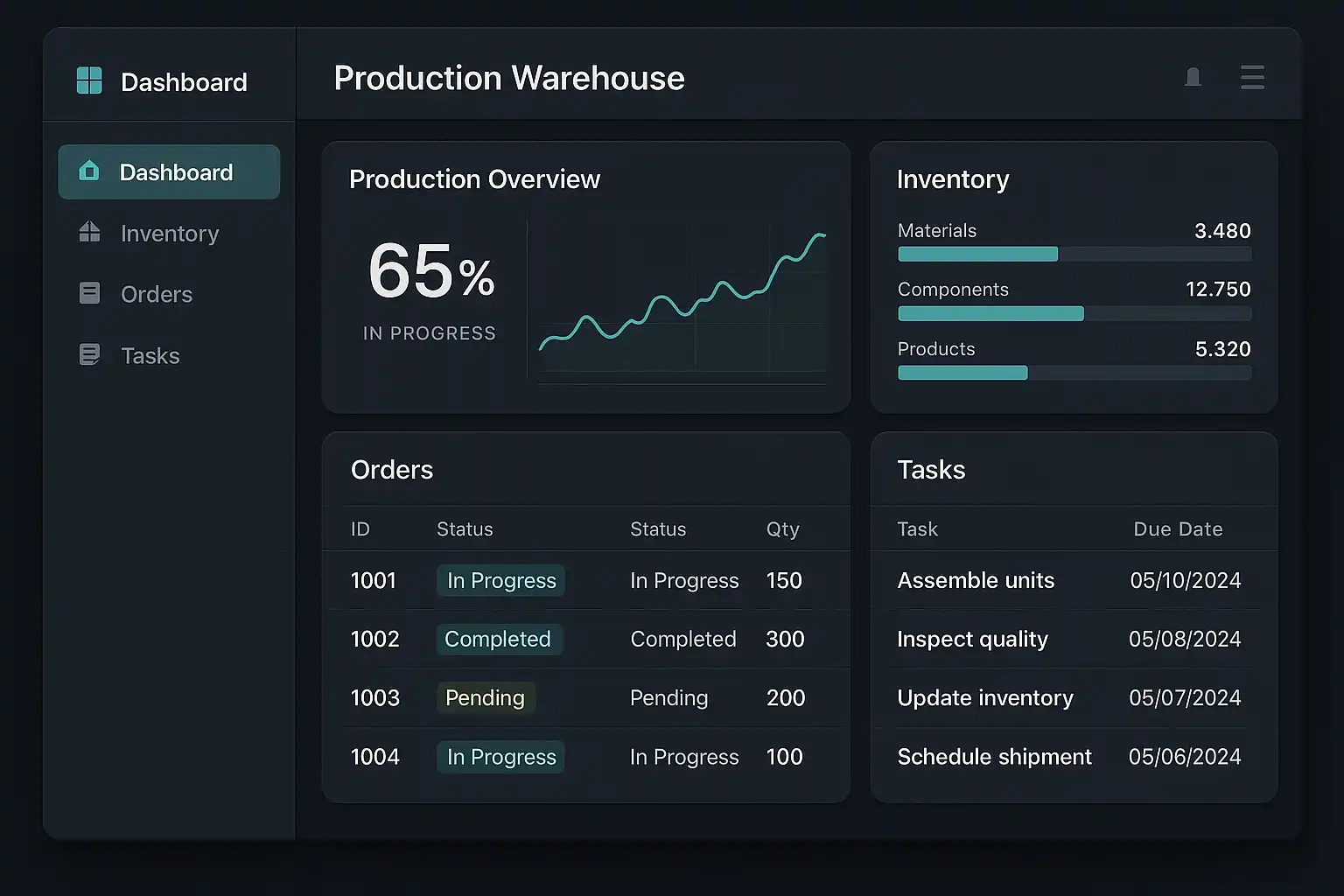
Task: Click the production trend line chart
Action: pyautogui.click(x=682, y=297)
